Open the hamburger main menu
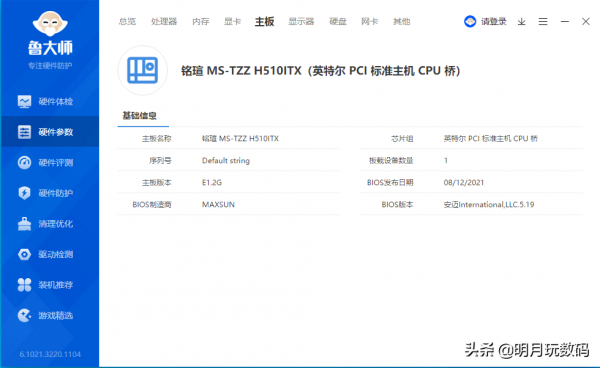600x368 pixels. click(x=543, y=22)
